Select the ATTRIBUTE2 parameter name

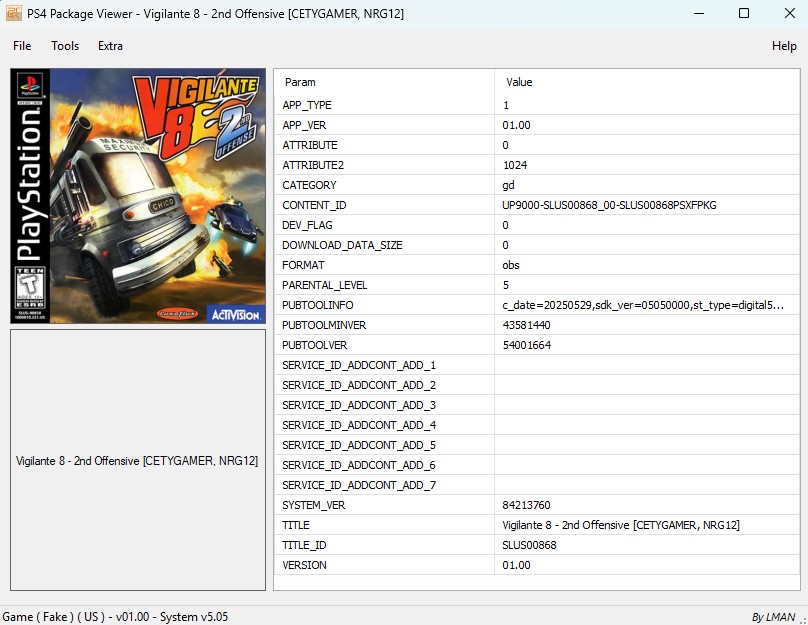313,165
